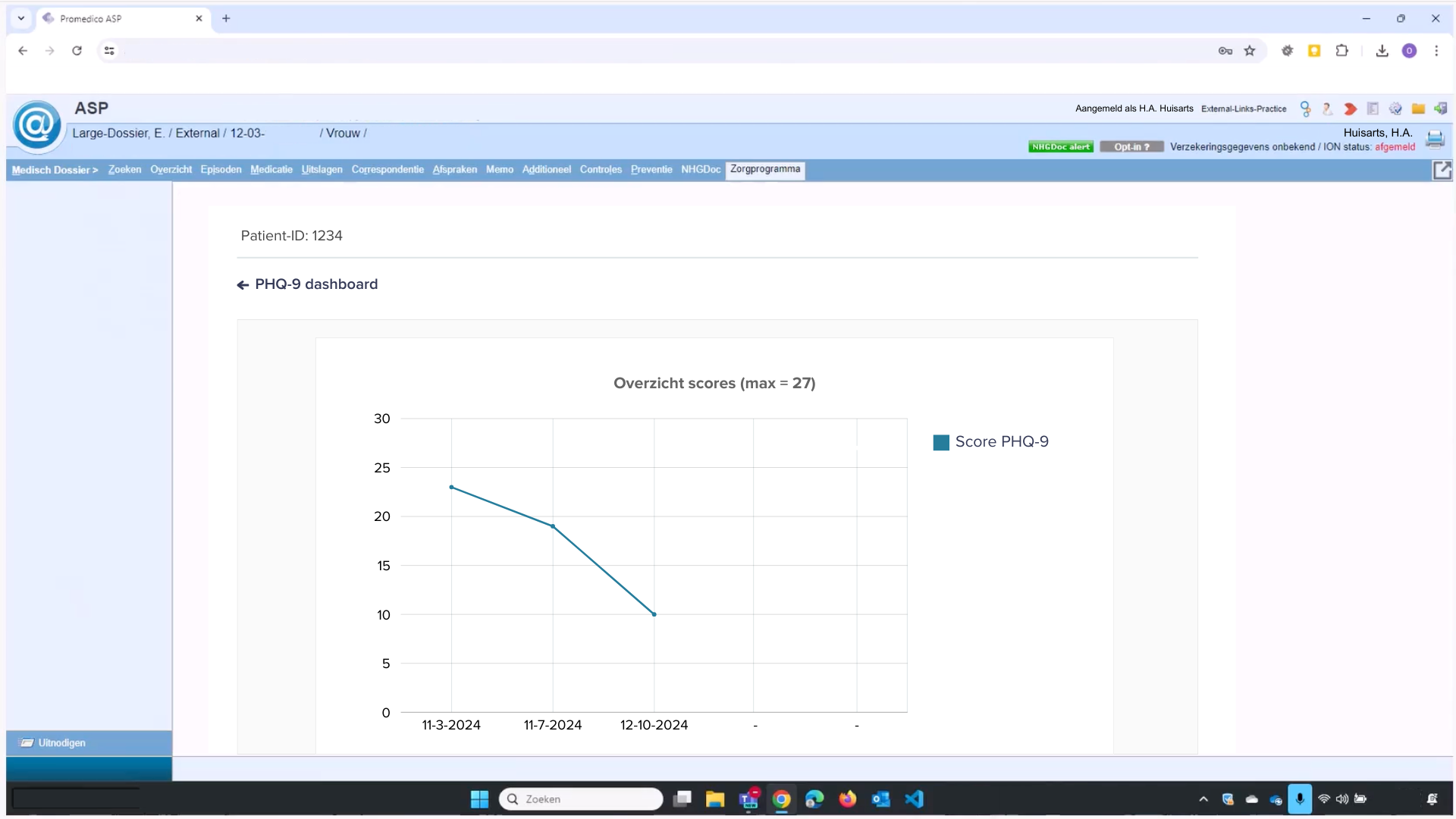
Task: Click the doctor person icon in header
Action: click(x=1327, y=108)
